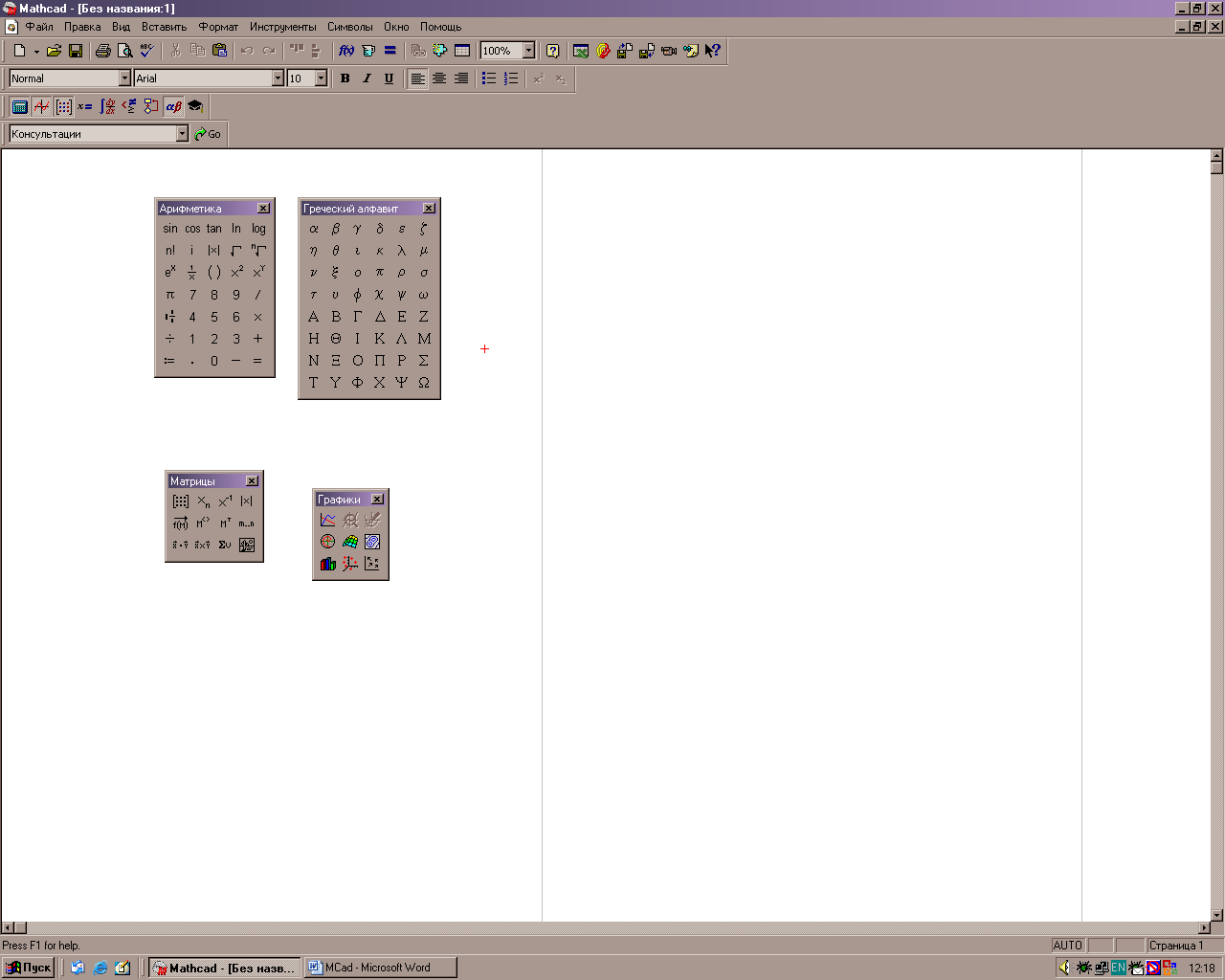Toggle the Arithmetic calculator palette button
The height and width of the screenshot is (980, 1225).
(19, 106)
